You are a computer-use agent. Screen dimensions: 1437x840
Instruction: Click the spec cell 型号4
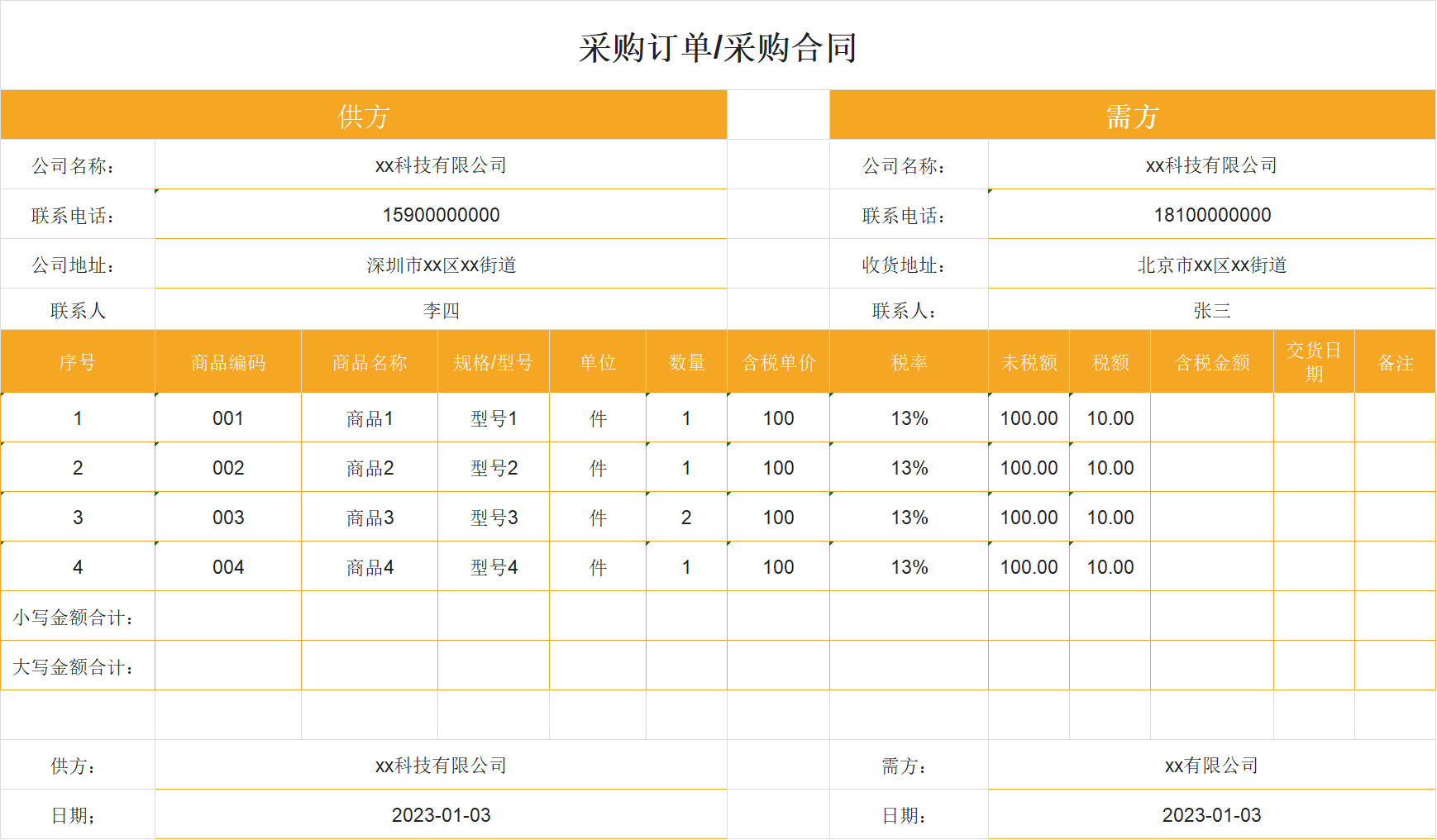tap(494, 567)
